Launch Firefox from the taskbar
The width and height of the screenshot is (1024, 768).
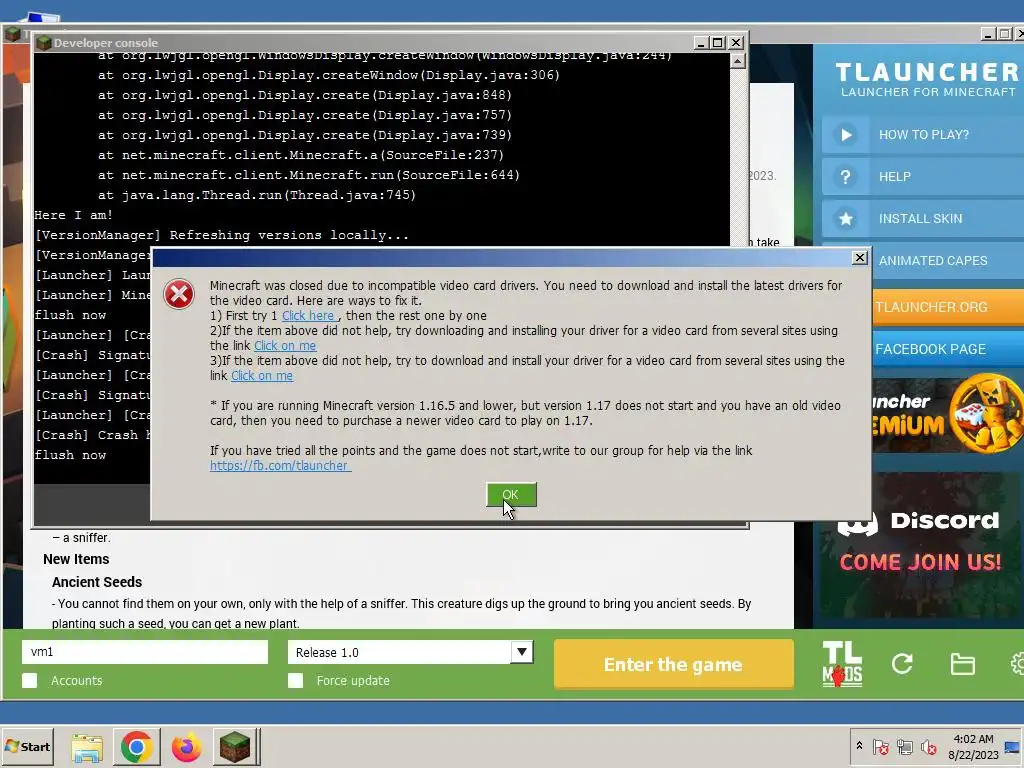click(186, 747)
